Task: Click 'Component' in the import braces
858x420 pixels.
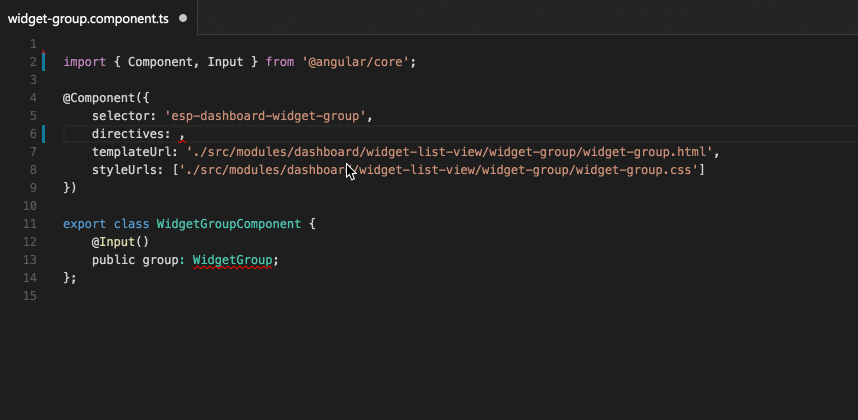Action: click(x=160, y=62)
